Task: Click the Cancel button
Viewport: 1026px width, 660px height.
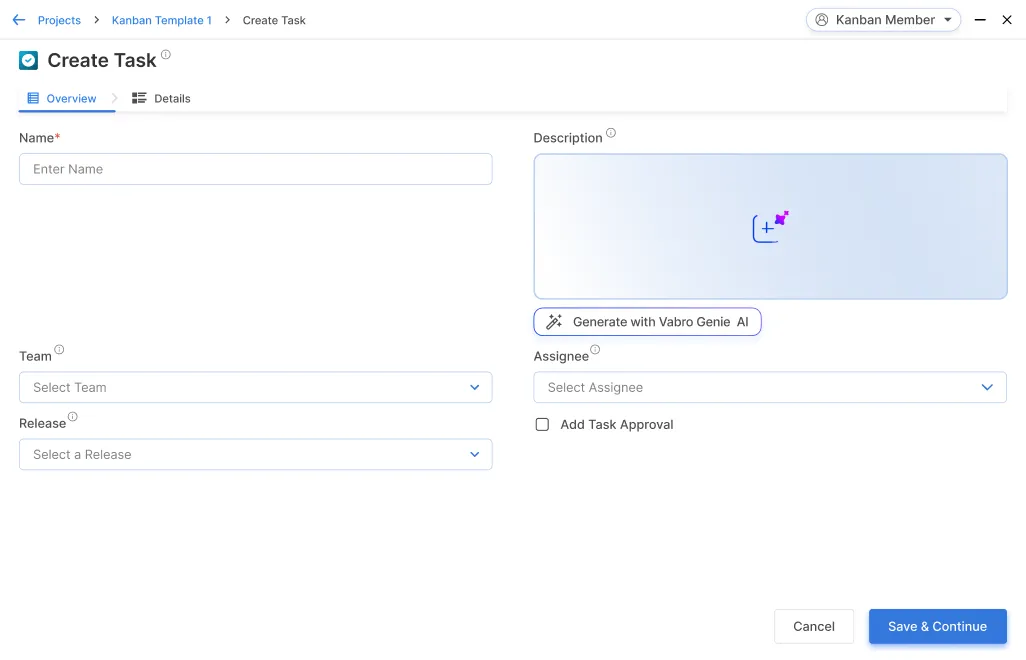Action: [813, 627]
